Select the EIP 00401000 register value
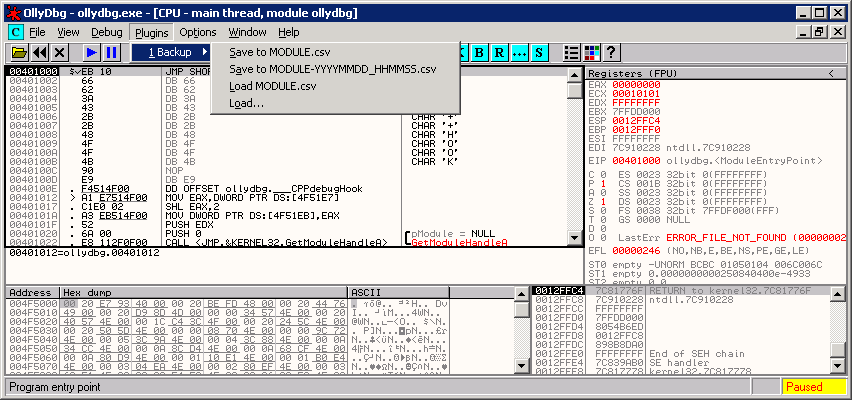This screenshot has height=400, width=852. point(636,161)
